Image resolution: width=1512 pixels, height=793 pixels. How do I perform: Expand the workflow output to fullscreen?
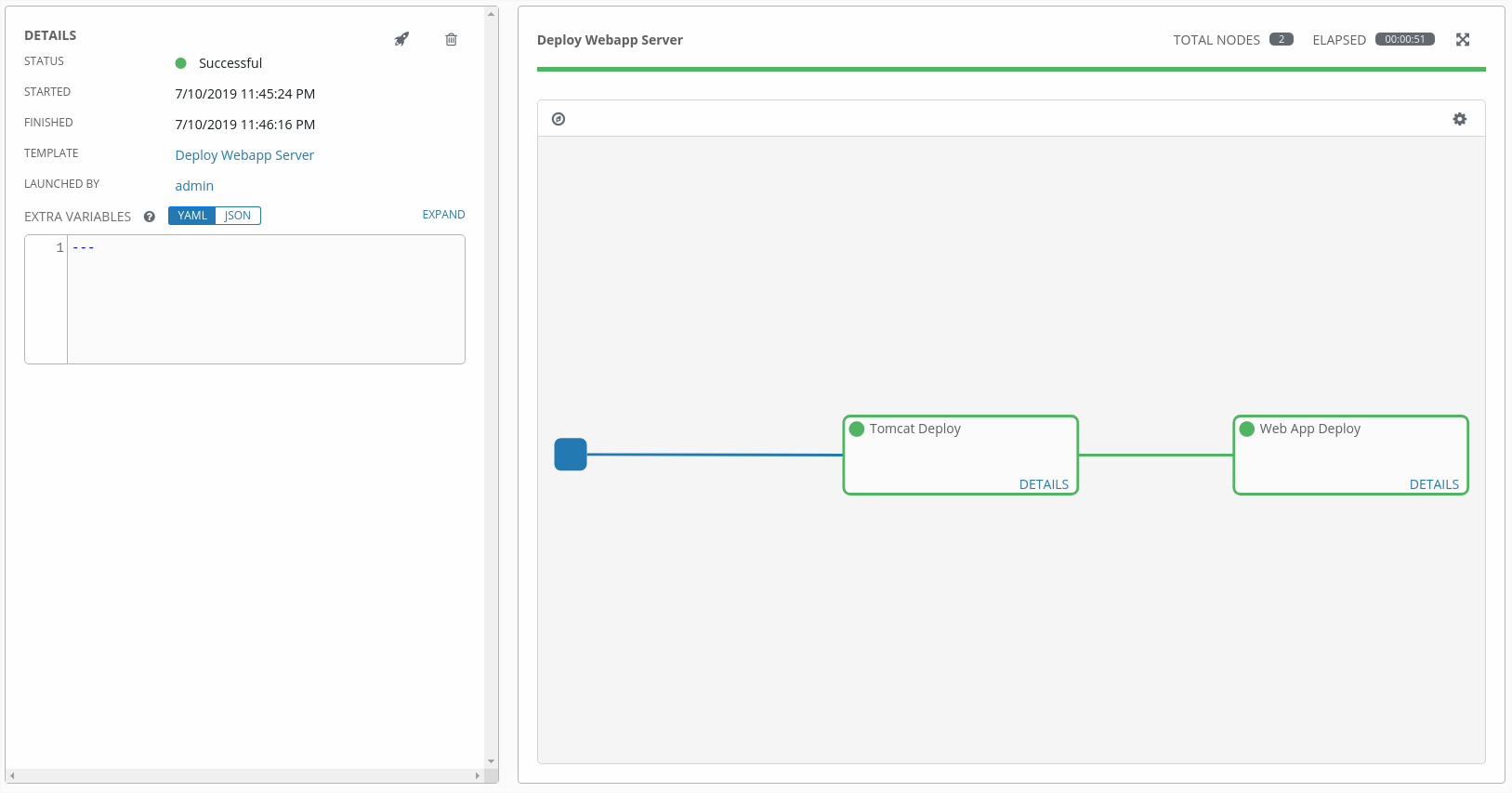(x=1463, y=39)
